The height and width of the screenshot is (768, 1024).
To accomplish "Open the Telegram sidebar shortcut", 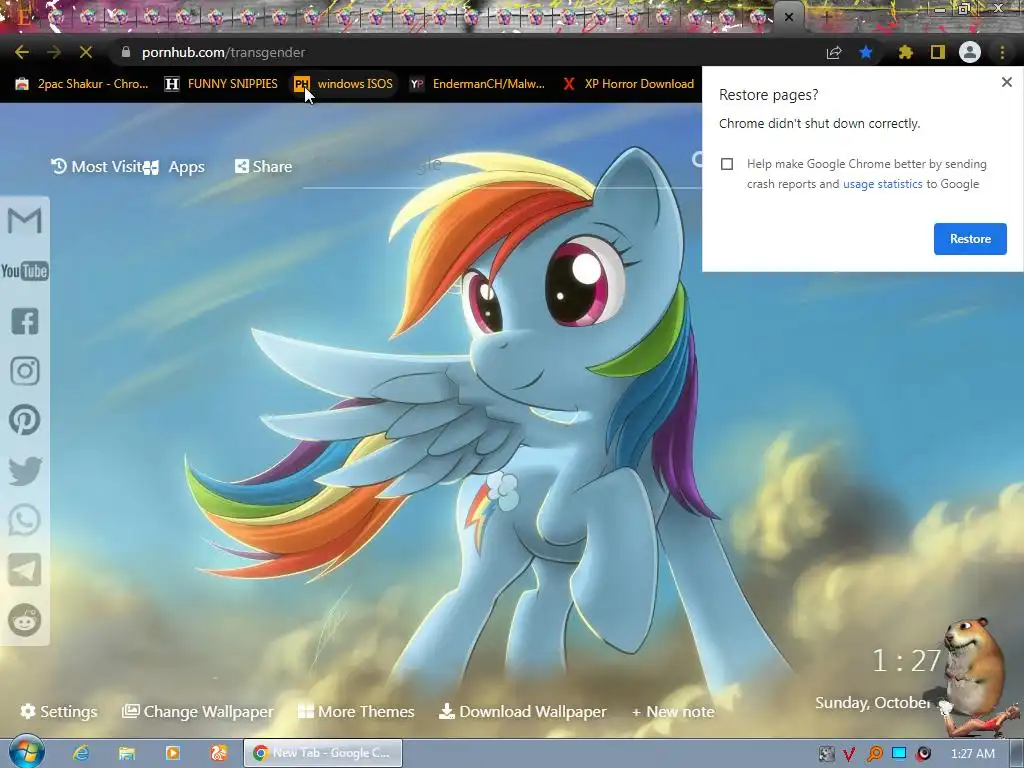I will (25, 570).
